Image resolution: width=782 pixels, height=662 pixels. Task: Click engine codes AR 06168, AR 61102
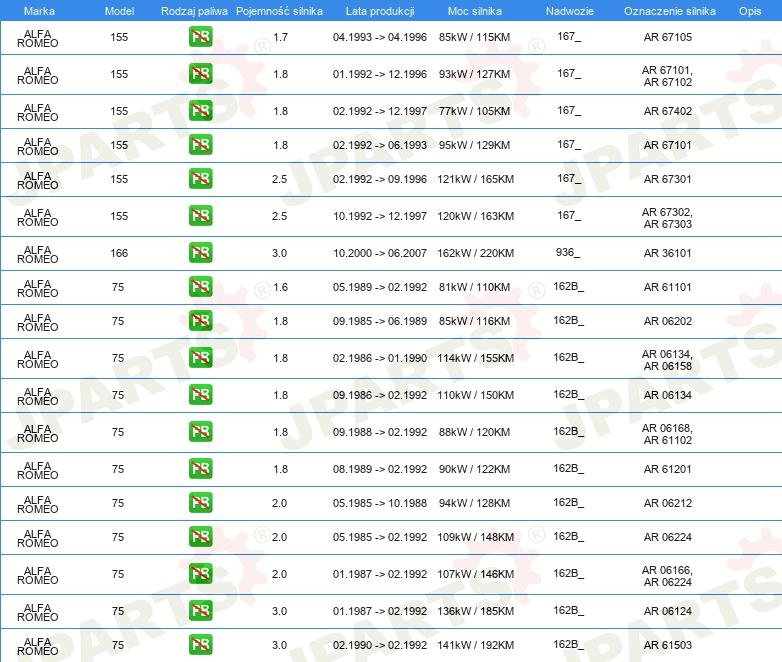(x=667, y=434)
